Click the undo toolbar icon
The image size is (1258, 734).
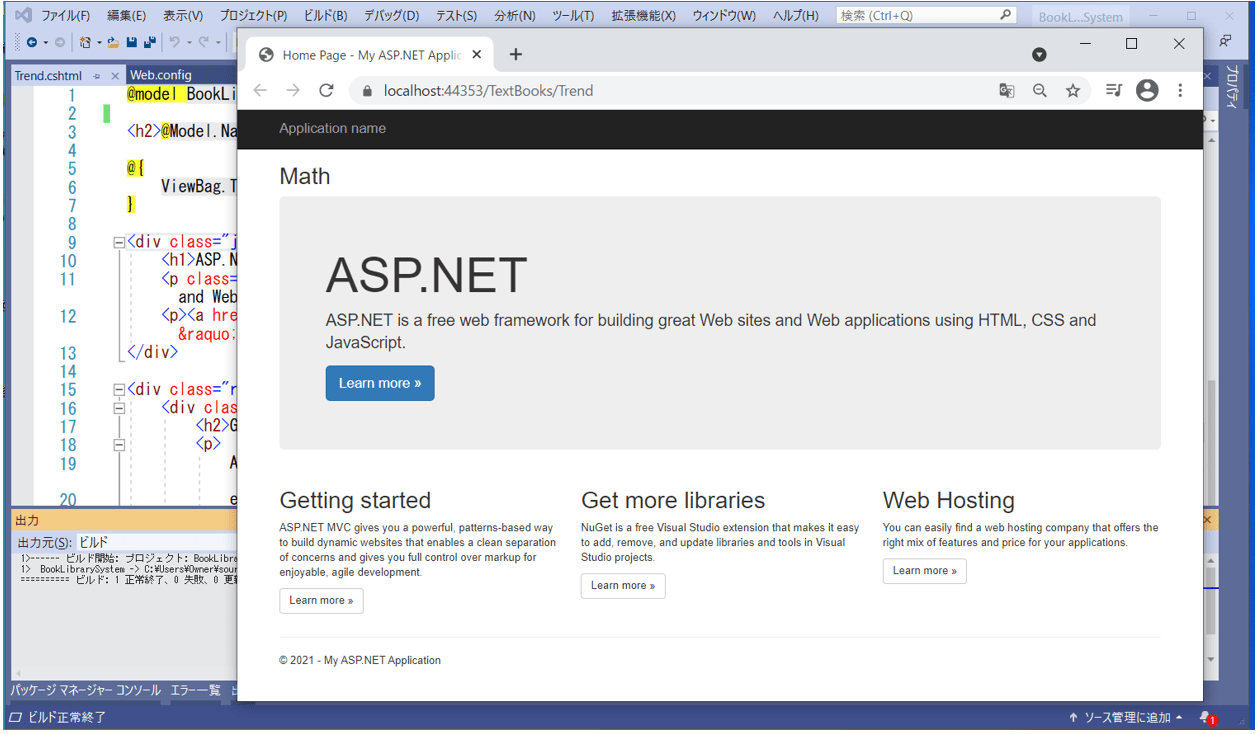coord(174,42)
